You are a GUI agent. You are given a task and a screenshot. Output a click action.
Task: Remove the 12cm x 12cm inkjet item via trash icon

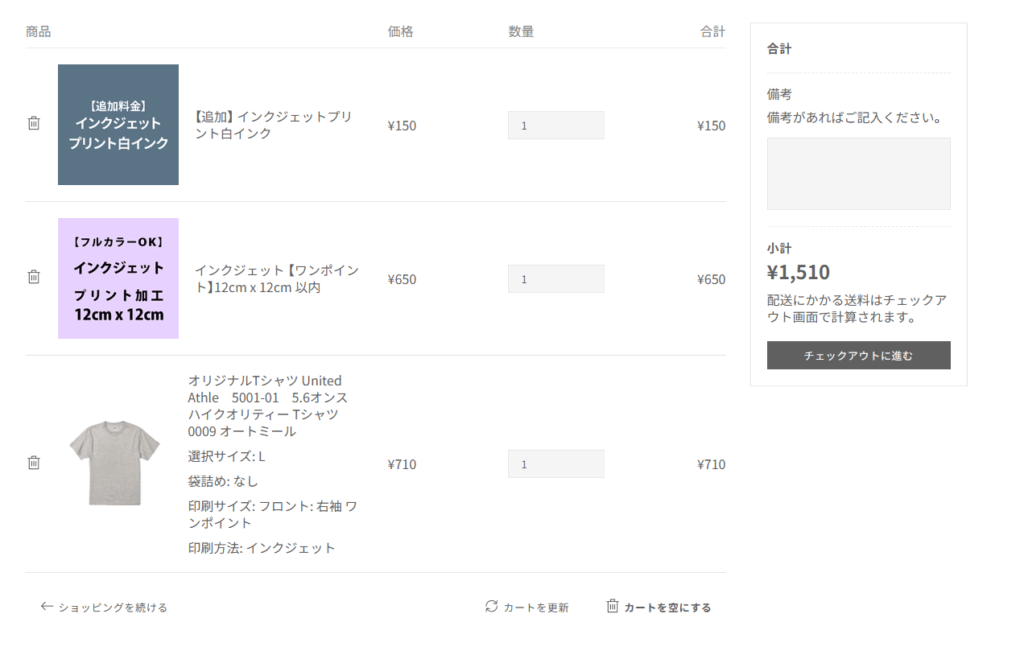34,277
